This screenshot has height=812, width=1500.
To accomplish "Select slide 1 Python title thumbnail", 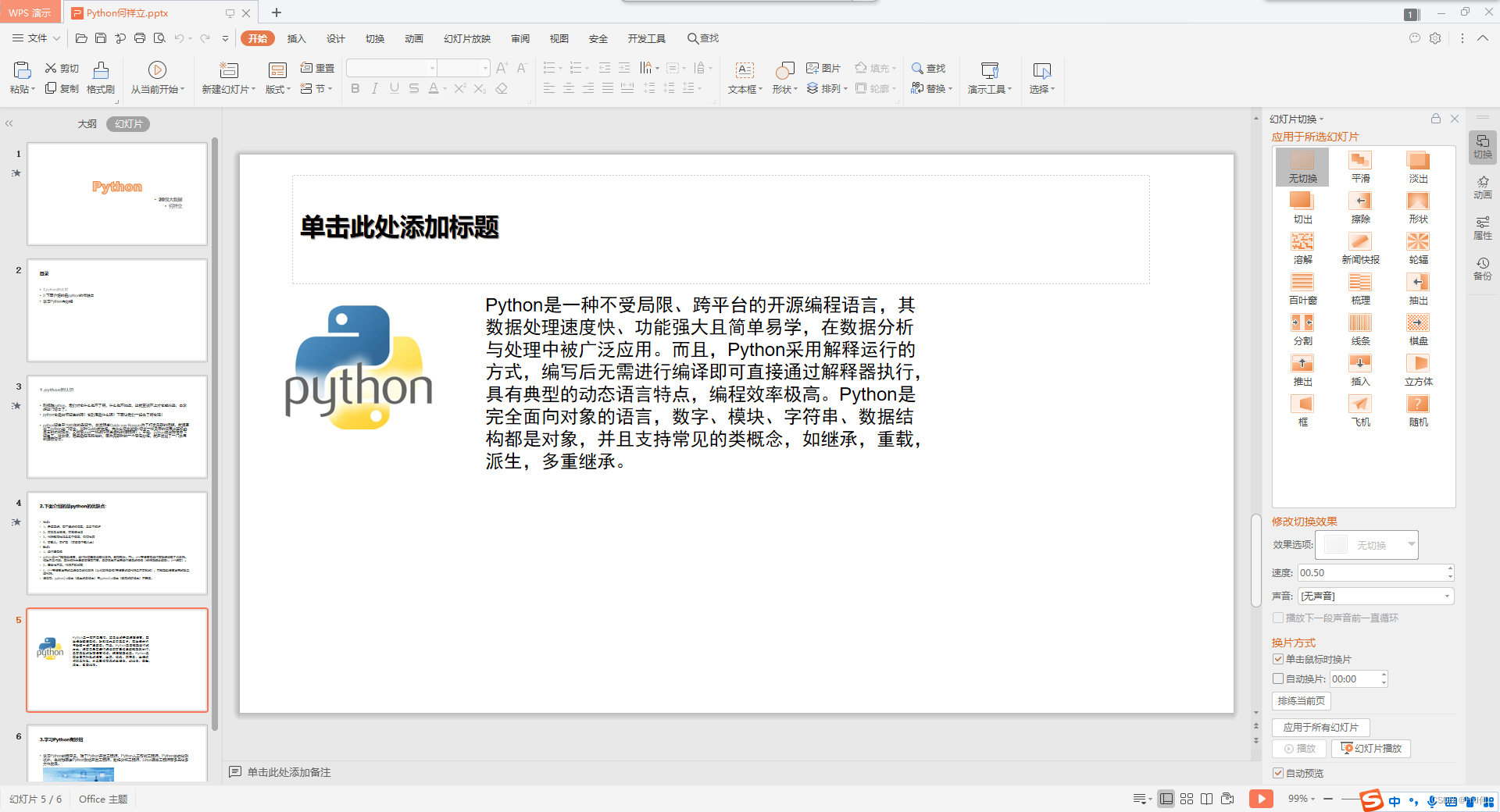I will click(x=117, y=194).
